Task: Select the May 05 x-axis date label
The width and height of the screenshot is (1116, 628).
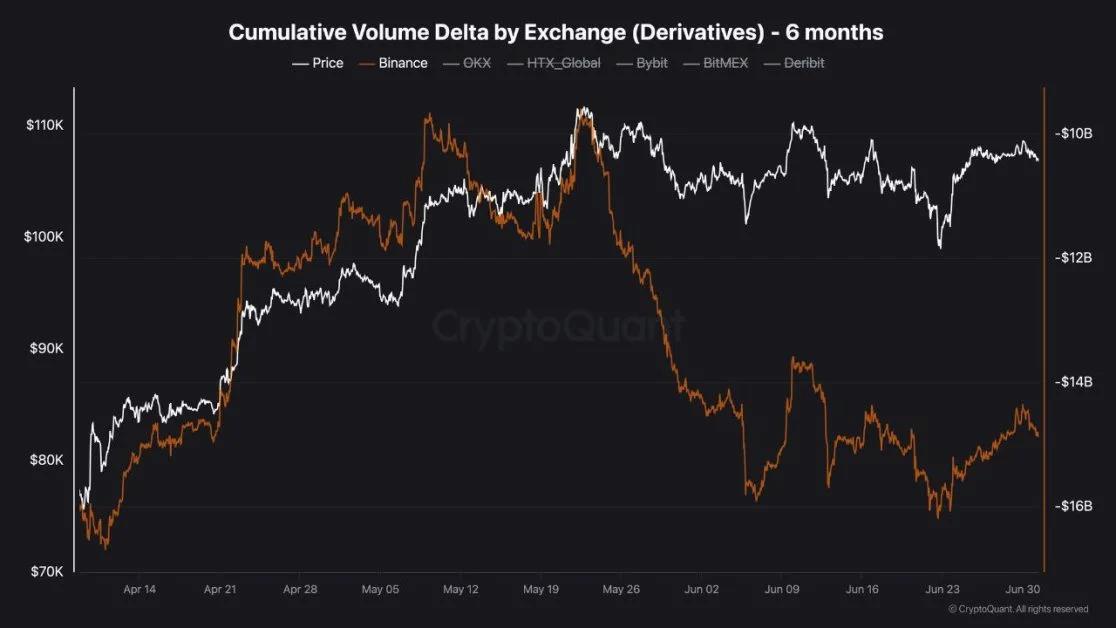Action: (x=380, y=590)
